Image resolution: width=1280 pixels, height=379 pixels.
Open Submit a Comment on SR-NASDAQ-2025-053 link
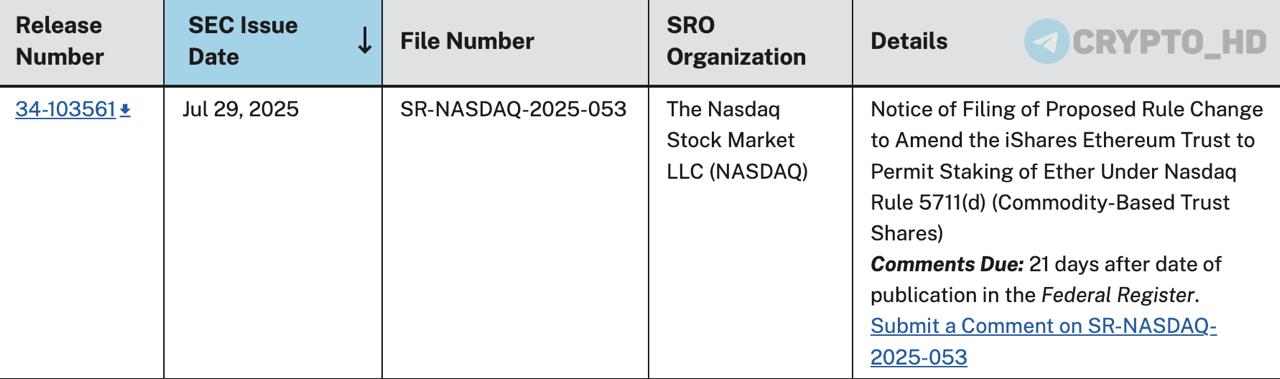pos(1044,341)
